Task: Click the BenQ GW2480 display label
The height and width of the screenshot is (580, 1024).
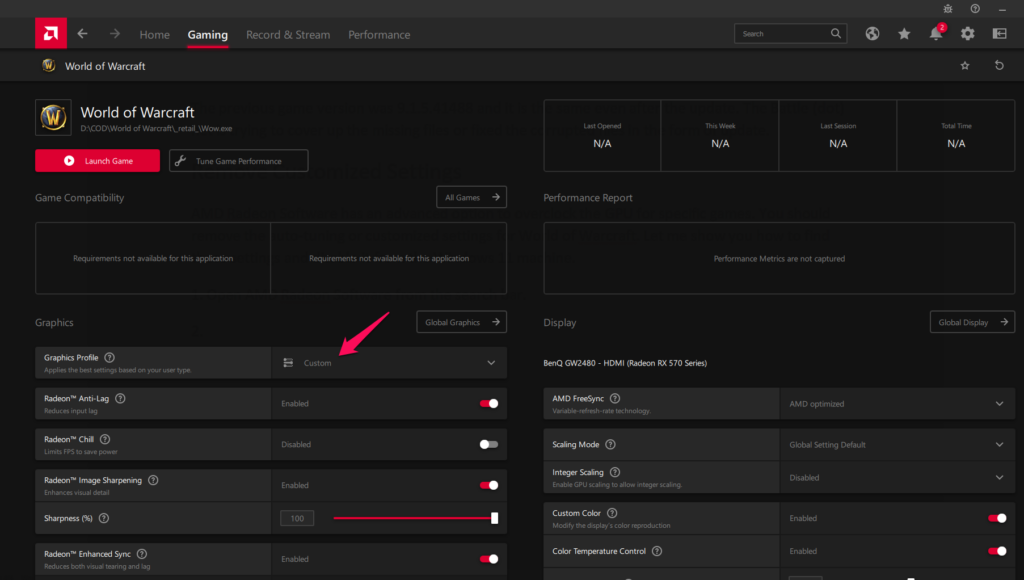Action: pyautogui.click(x=625, y=363)
